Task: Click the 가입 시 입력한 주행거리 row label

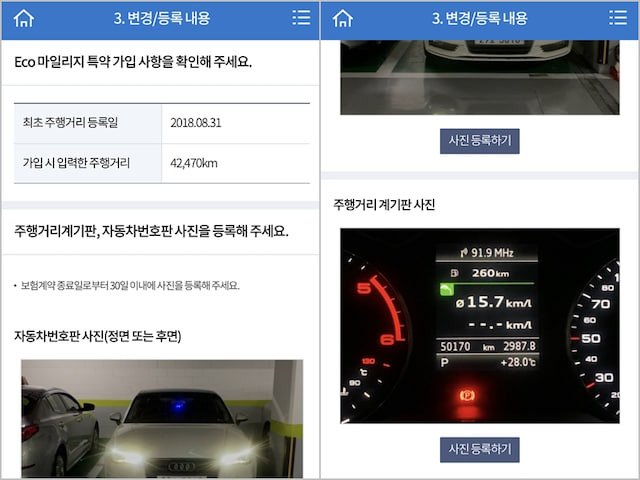Action: coord(76,163)
